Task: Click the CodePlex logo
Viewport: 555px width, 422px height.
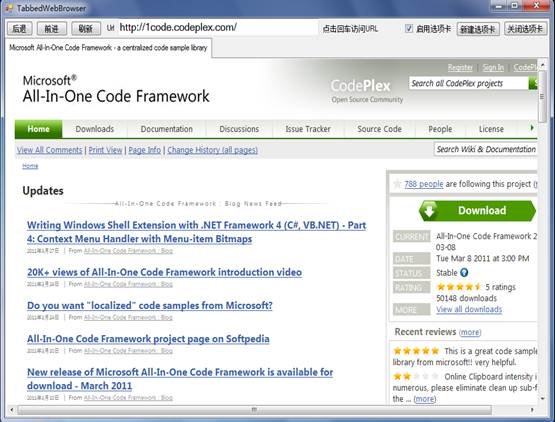Action: click(x=361, y=86)
